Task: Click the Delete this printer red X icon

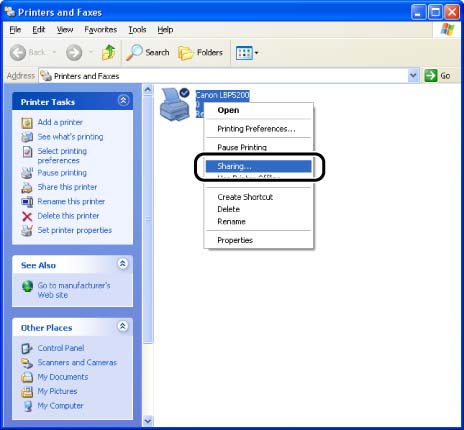Action: coord(27,216)
